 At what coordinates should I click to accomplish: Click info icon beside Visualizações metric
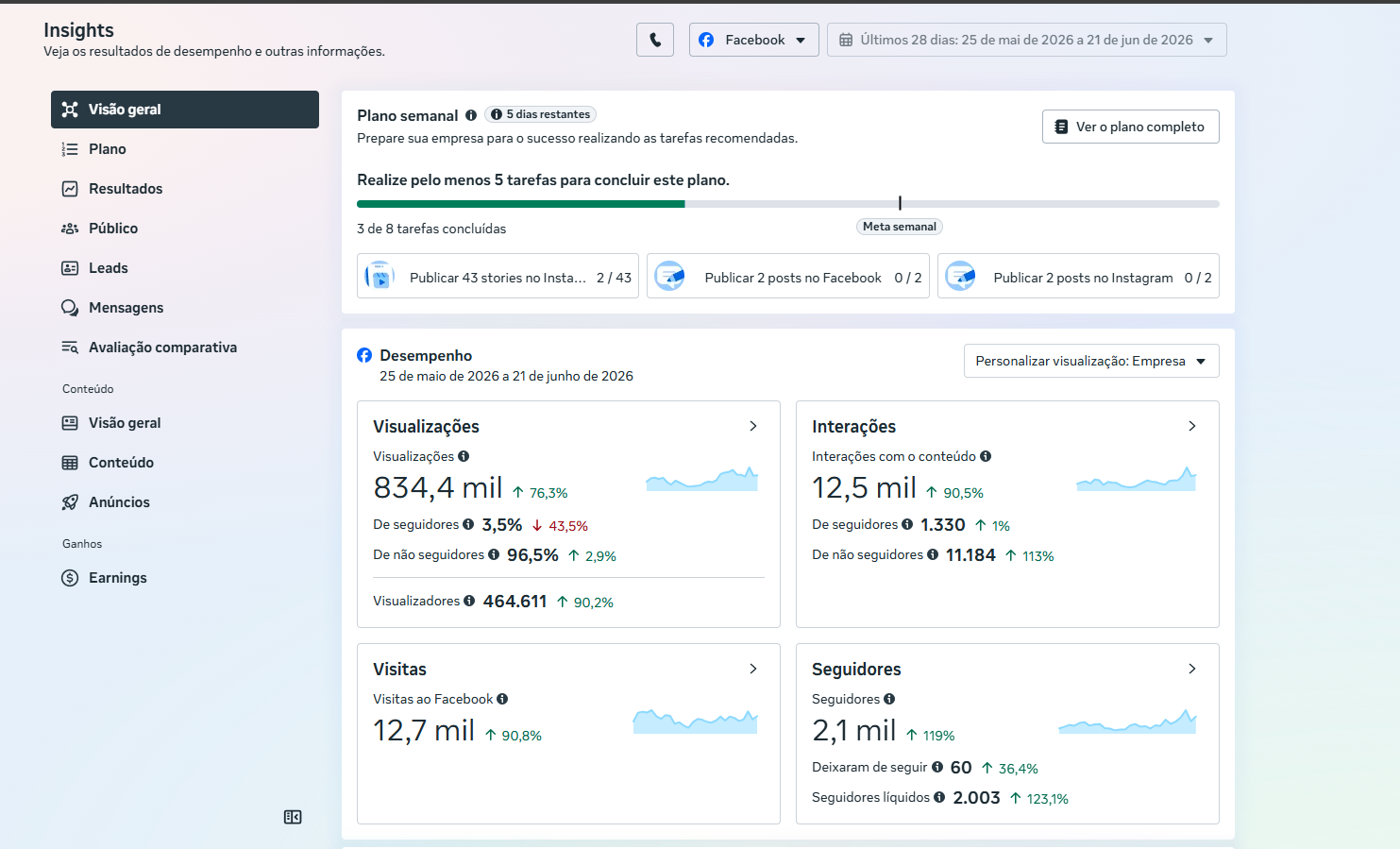(464, 456)
